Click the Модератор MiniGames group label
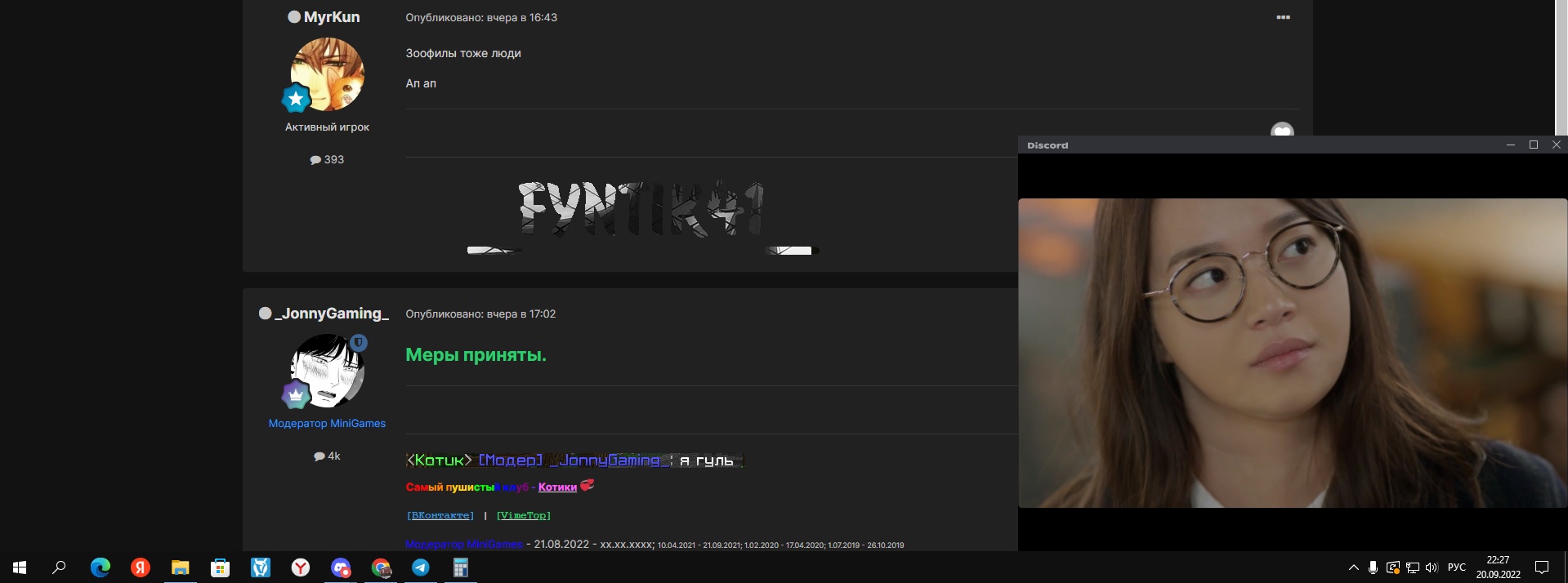This screenshot has height=583, width=1568. coord(327,423)
